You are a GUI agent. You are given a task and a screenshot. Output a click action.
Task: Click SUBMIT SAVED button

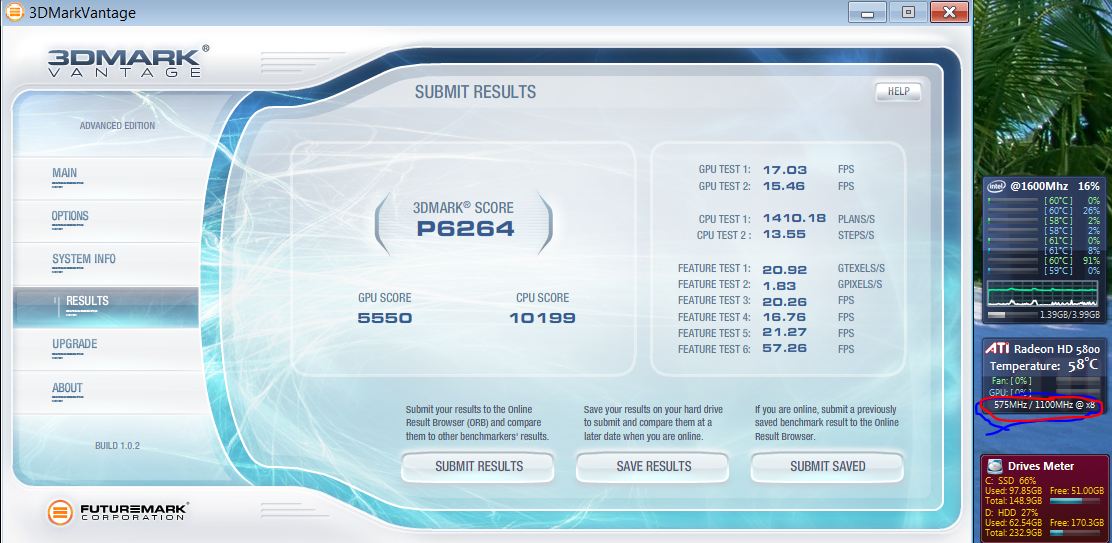[x=828, y=466]
